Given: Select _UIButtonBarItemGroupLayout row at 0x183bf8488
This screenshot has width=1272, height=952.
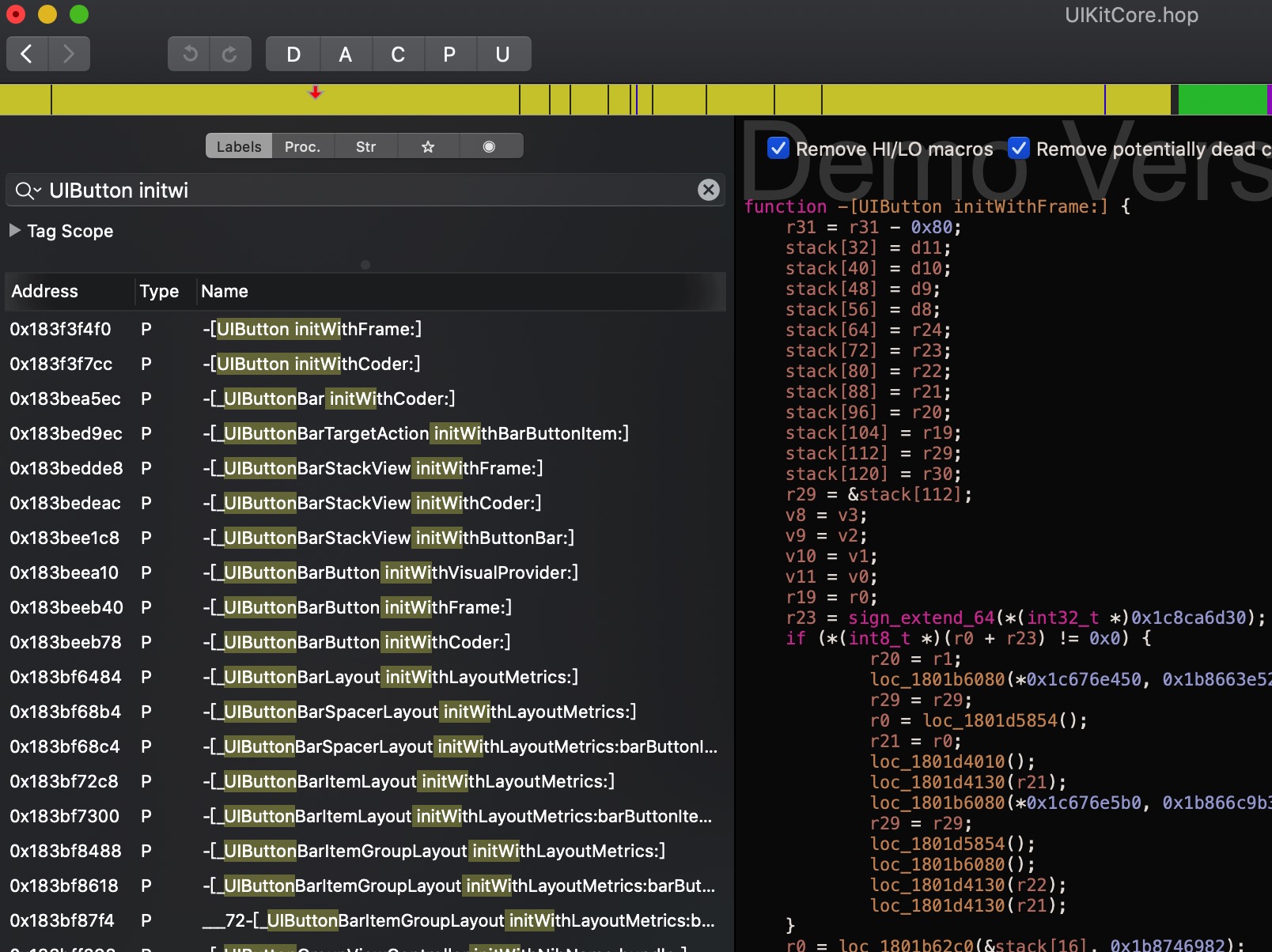Looking at the screenshot, I should [364, 851].
